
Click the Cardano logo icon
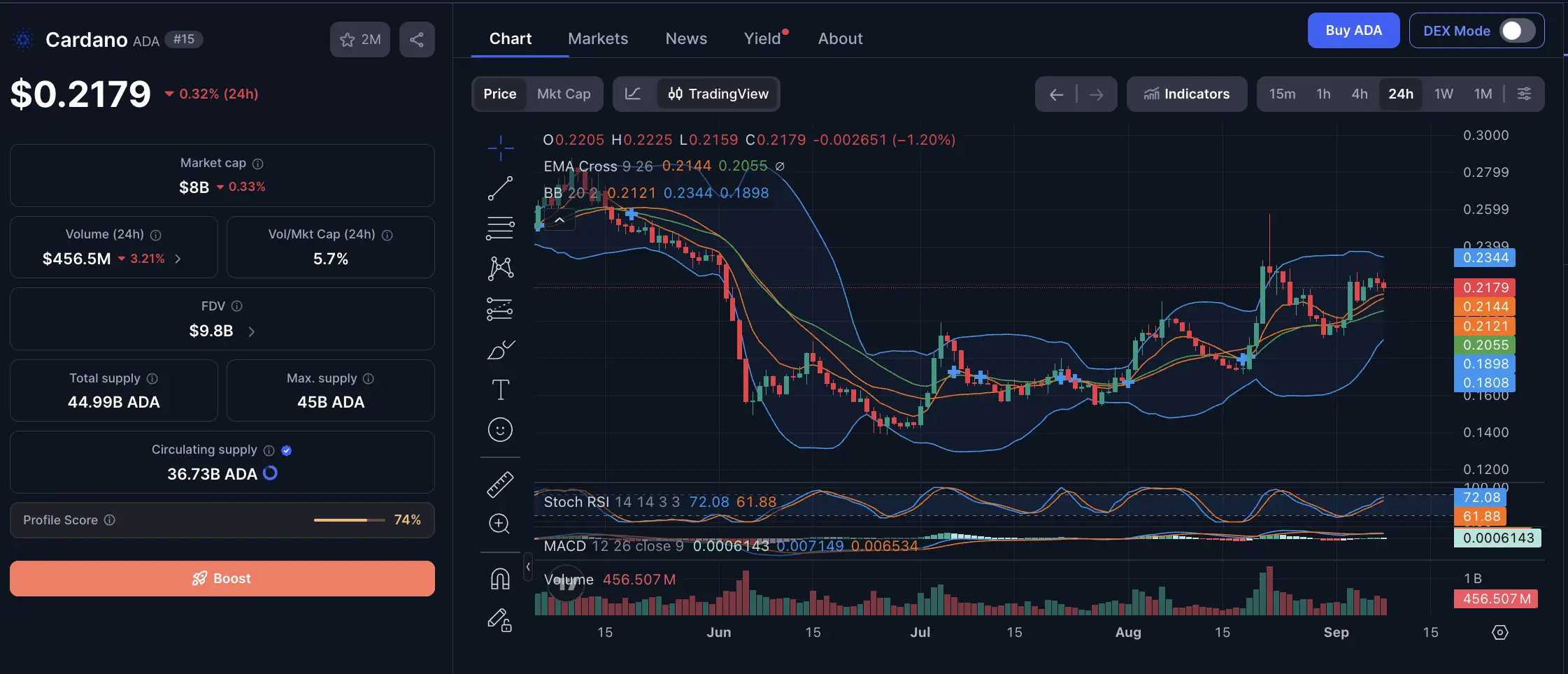coord(23,40)
